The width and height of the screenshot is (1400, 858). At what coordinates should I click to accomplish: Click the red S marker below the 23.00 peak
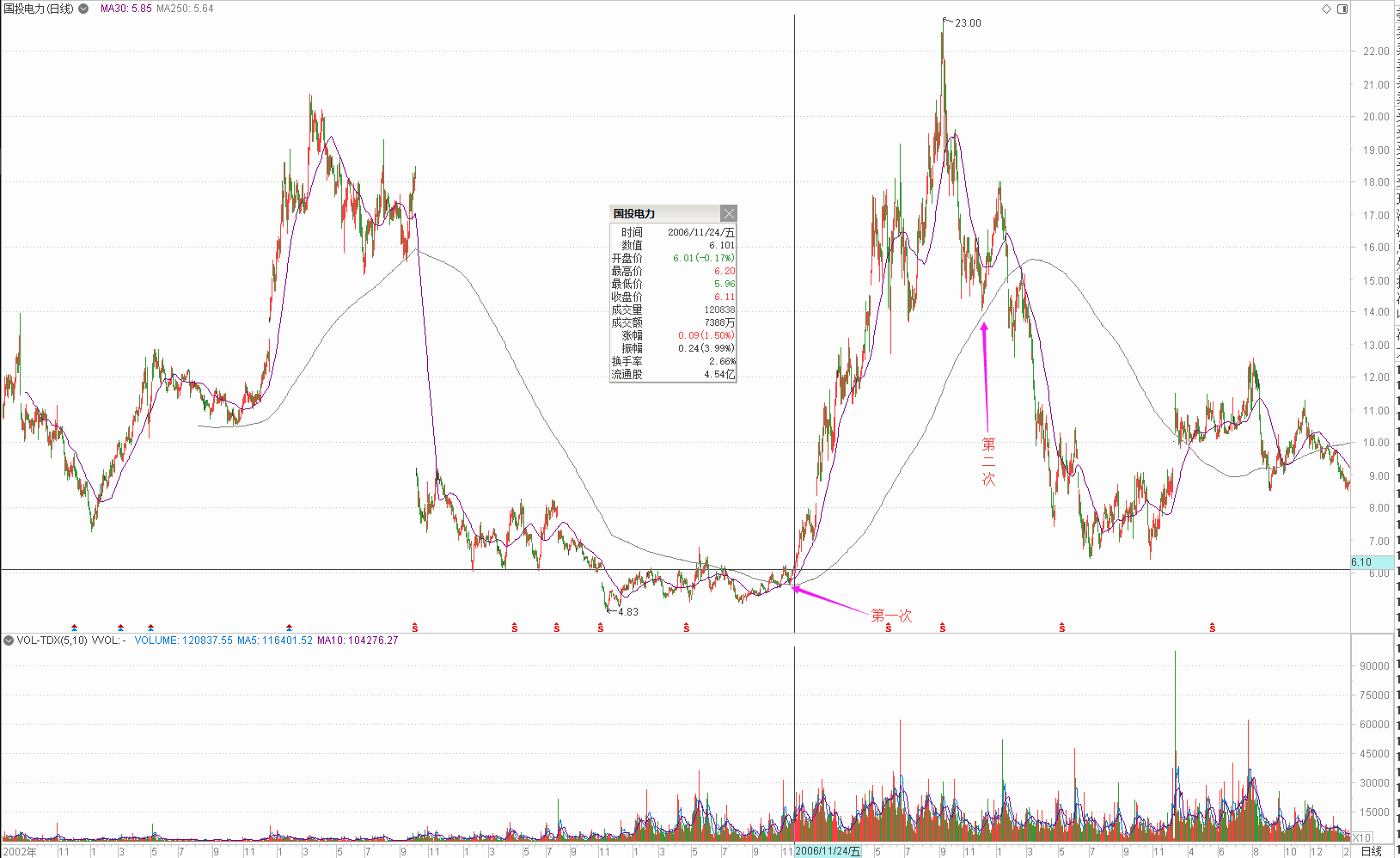943,628
